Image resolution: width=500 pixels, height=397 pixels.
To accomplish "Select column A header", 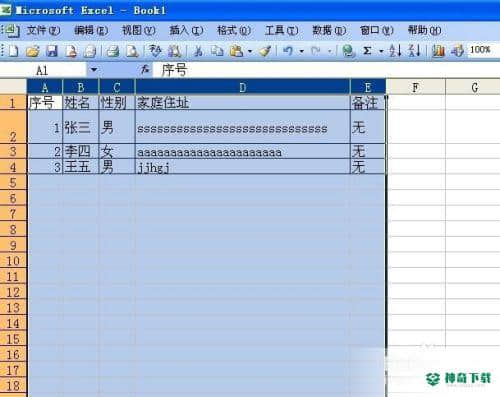I will pyautogui.click(x=45, y=88).
